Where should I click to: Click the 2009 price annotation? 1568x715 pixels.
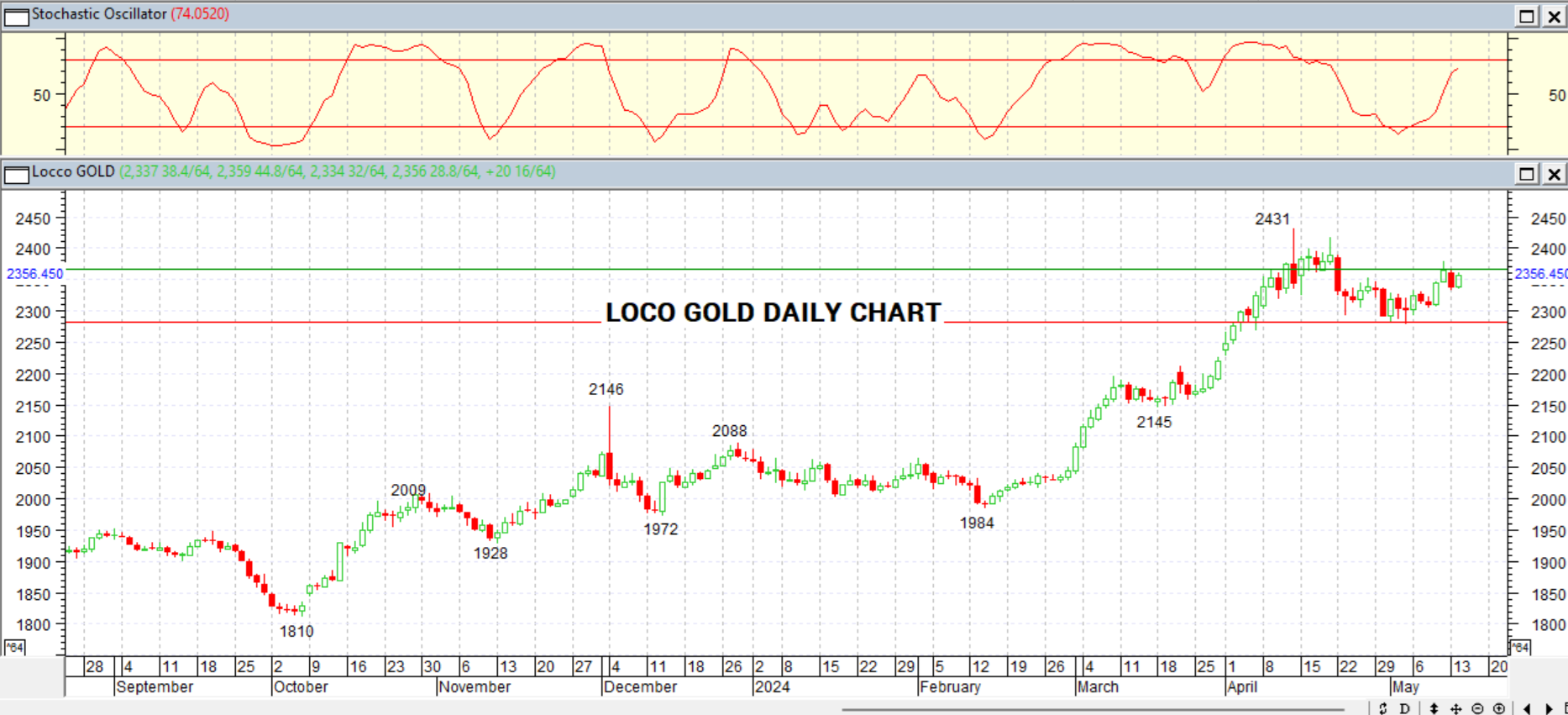click(x=408, y=491)
